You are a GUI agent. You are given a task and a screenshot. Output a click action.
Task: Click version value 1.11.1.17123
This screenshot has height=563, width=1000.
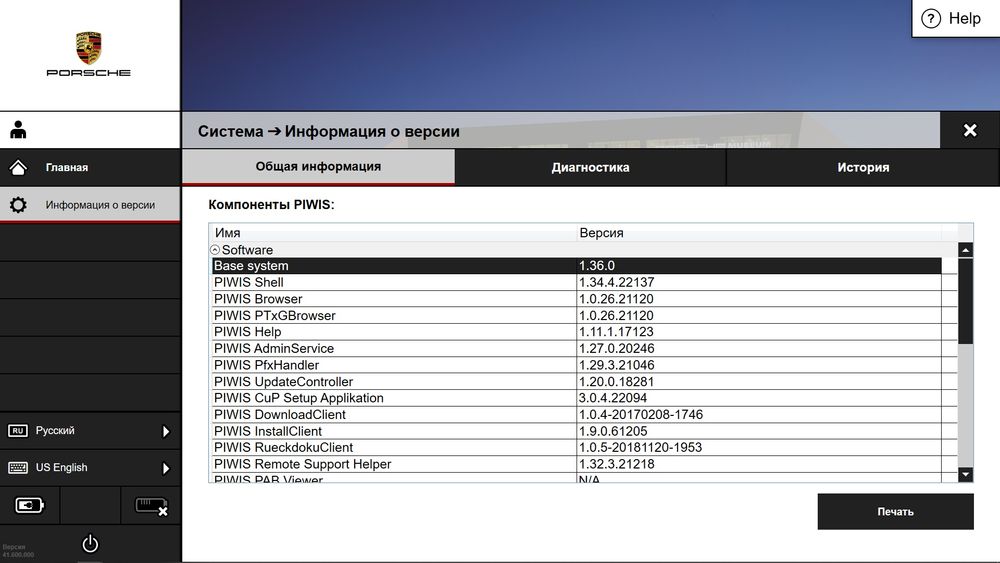tap(616, 332)
